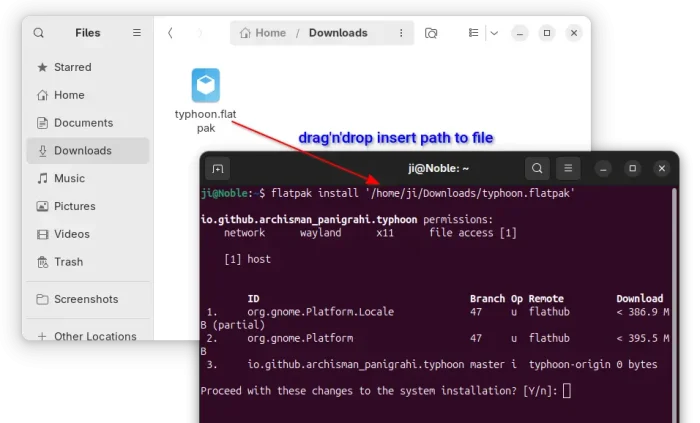Click the search-folder camera icon in Files
Viewport: 700px width, 423px height.
431,33
